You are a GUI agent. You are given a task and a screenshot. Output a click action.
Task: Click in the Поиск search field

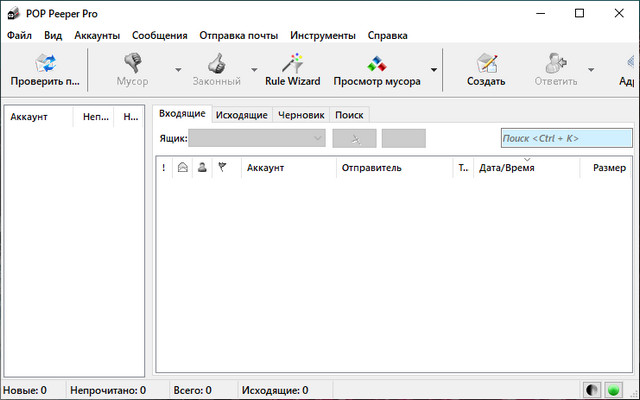point(566,138)
